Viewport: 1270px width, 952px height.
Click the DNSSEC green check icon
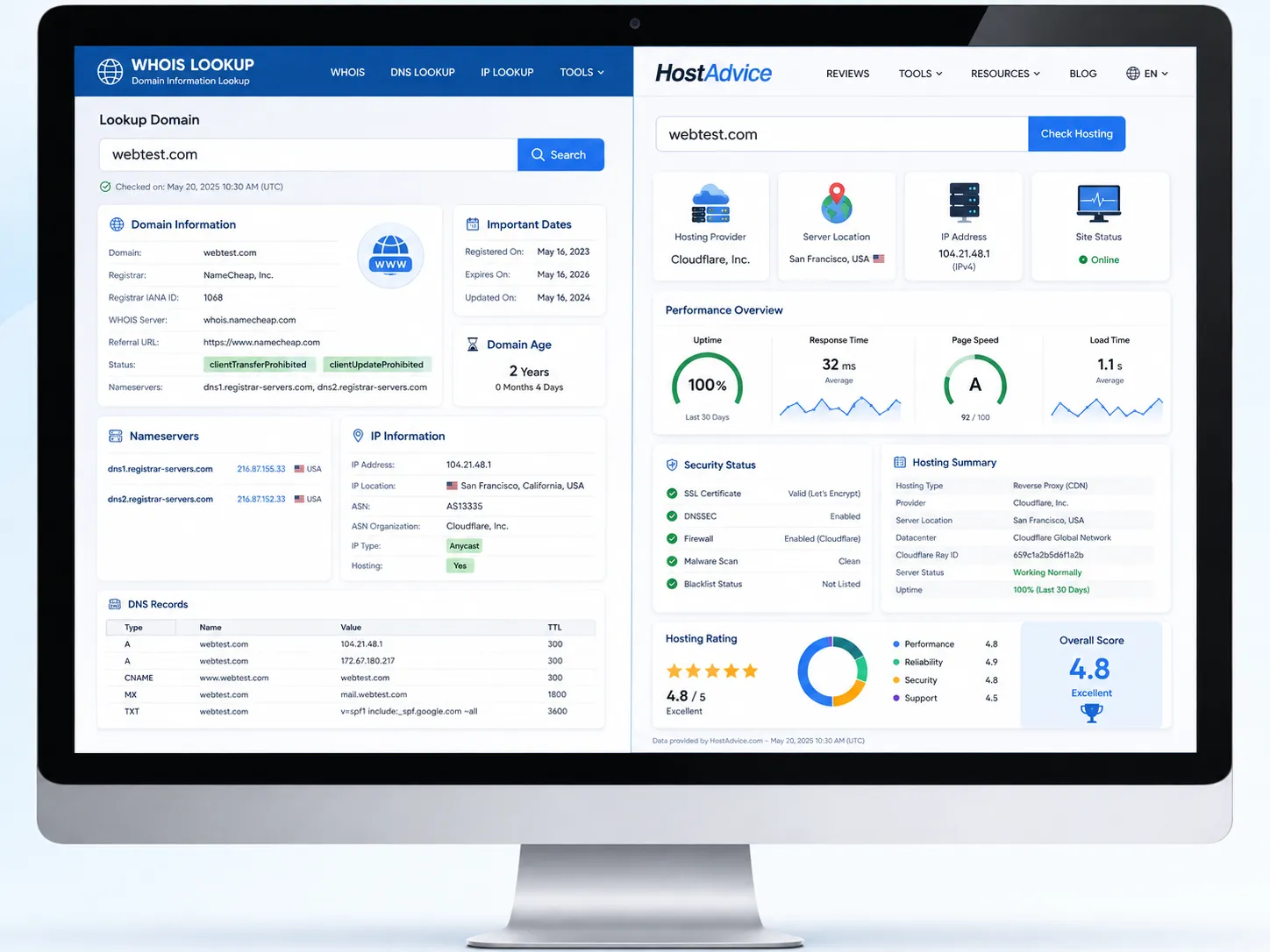click(672, 516)
